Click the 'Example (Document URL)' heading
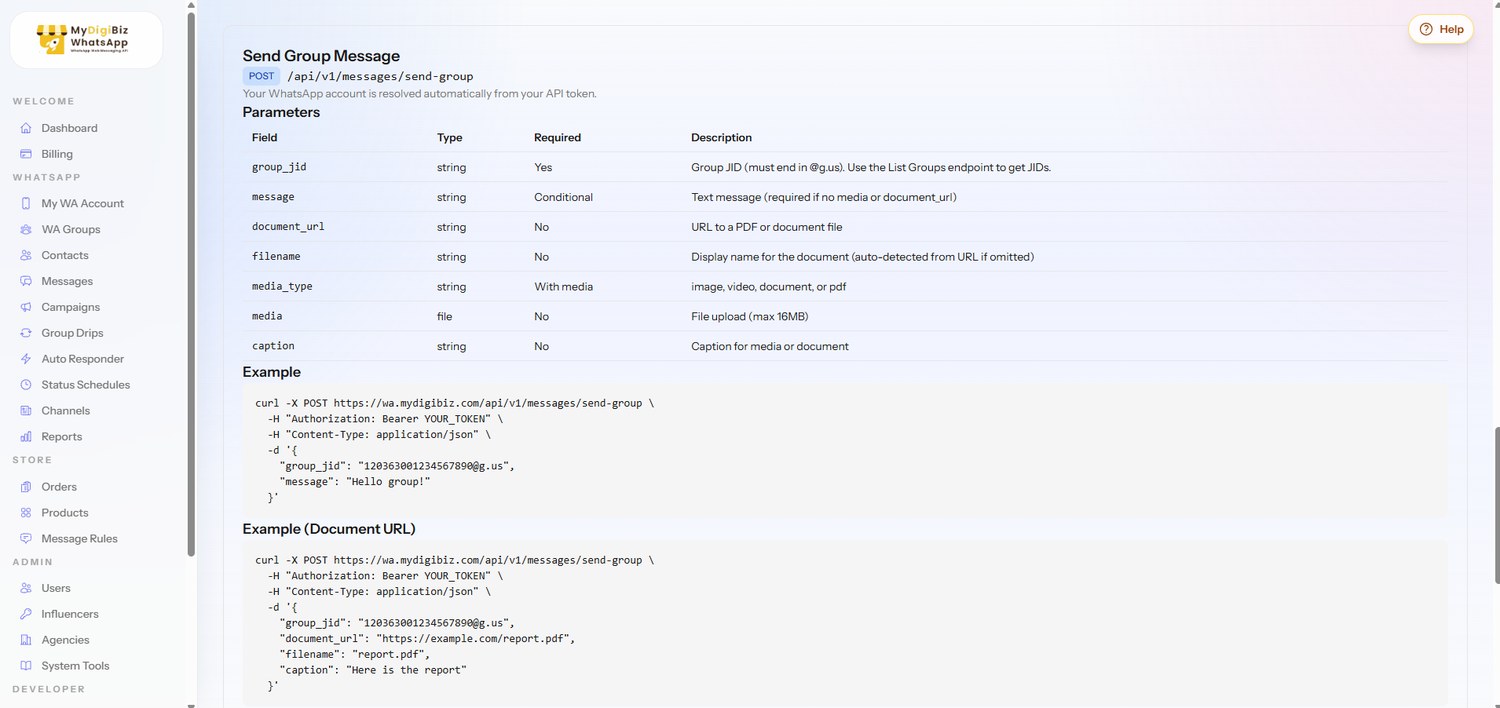The height and width of the screenshot is (708, 1500). click(x=329, y=529)
